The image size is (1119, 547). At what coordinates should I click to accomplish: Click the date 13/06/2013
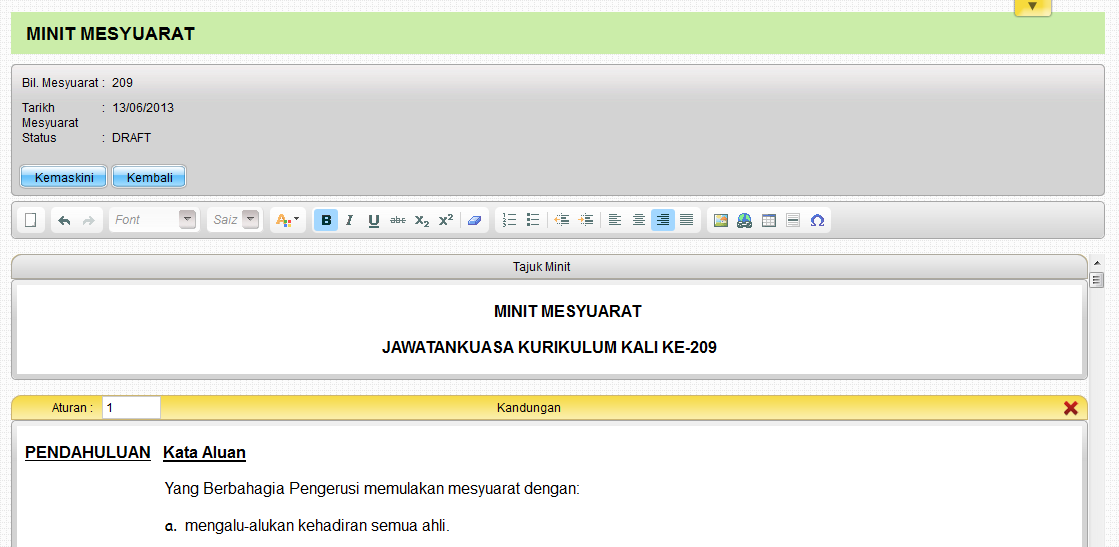coord(143,108)
